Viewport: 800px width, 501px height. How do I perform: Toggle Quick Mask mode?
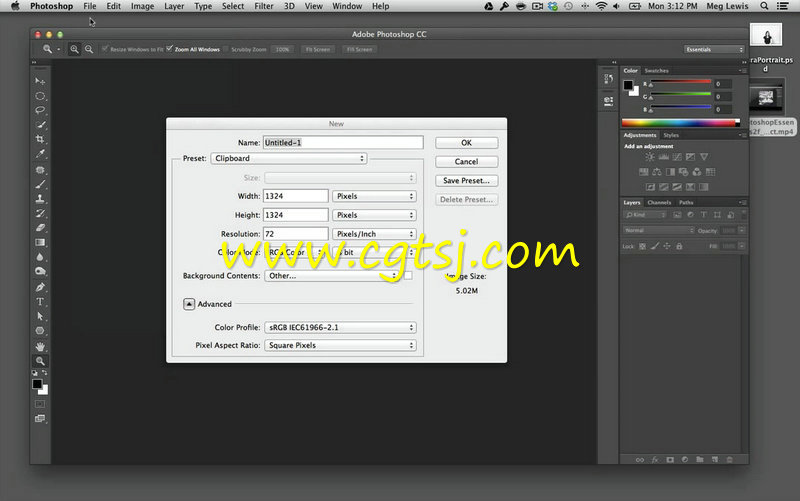(x=40, y=404)
